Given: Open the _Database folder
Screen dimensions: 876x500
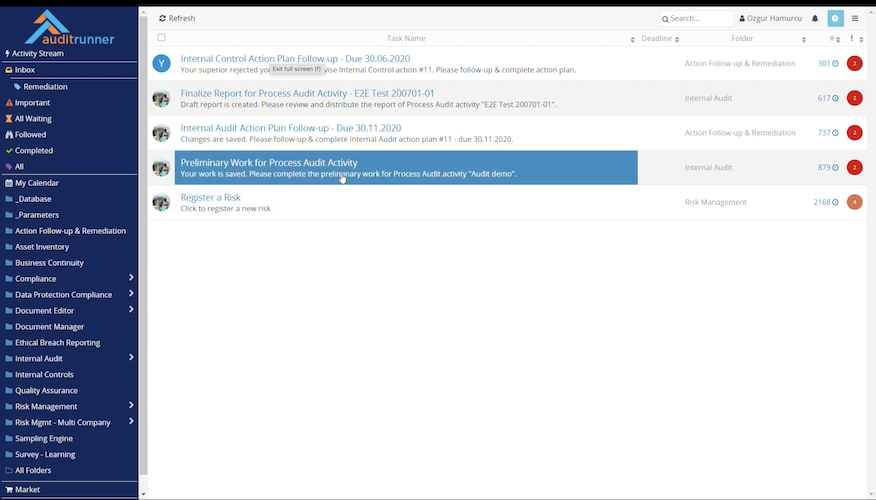Looking at the screenshot, I should pos(28,199).
